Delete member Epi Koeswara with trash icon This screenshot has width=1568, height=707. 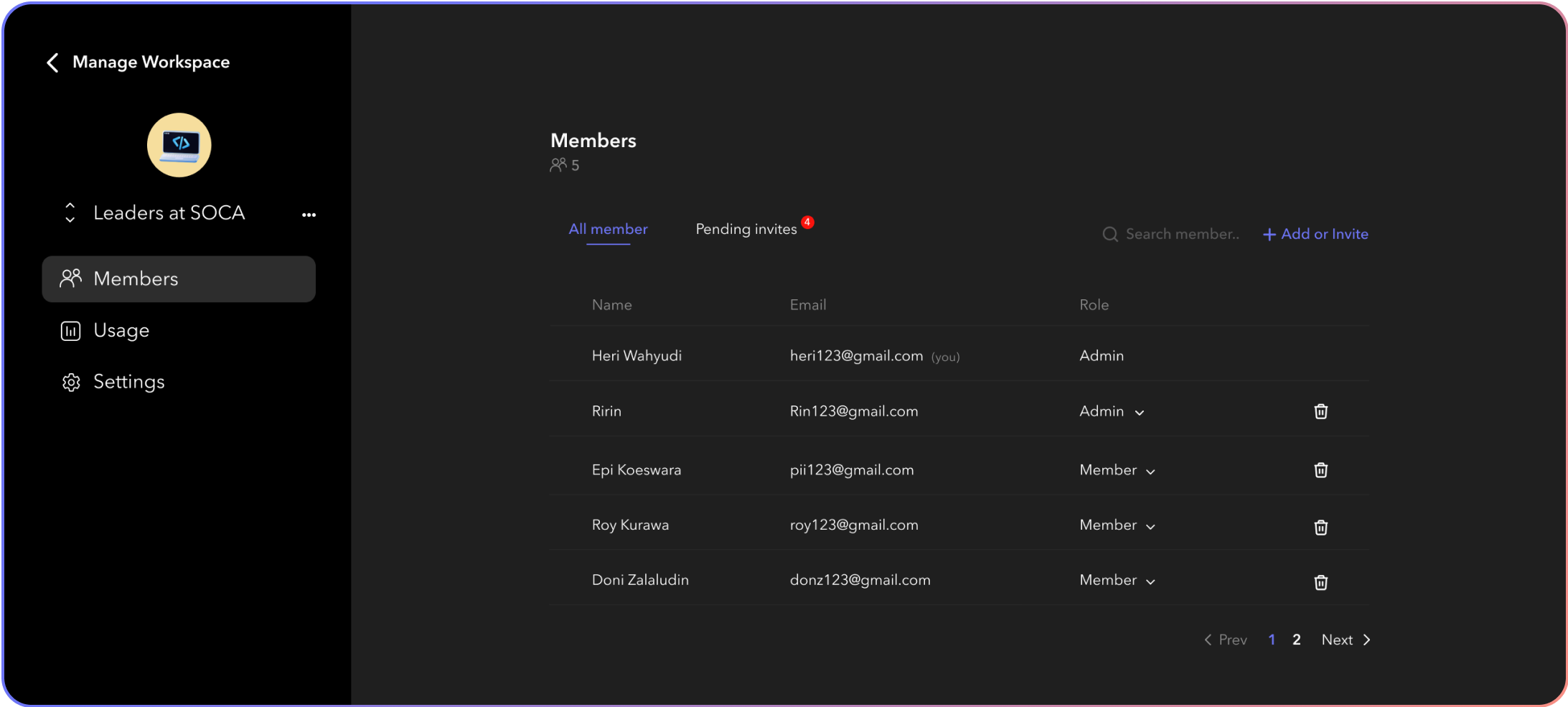pos(1320,470)
